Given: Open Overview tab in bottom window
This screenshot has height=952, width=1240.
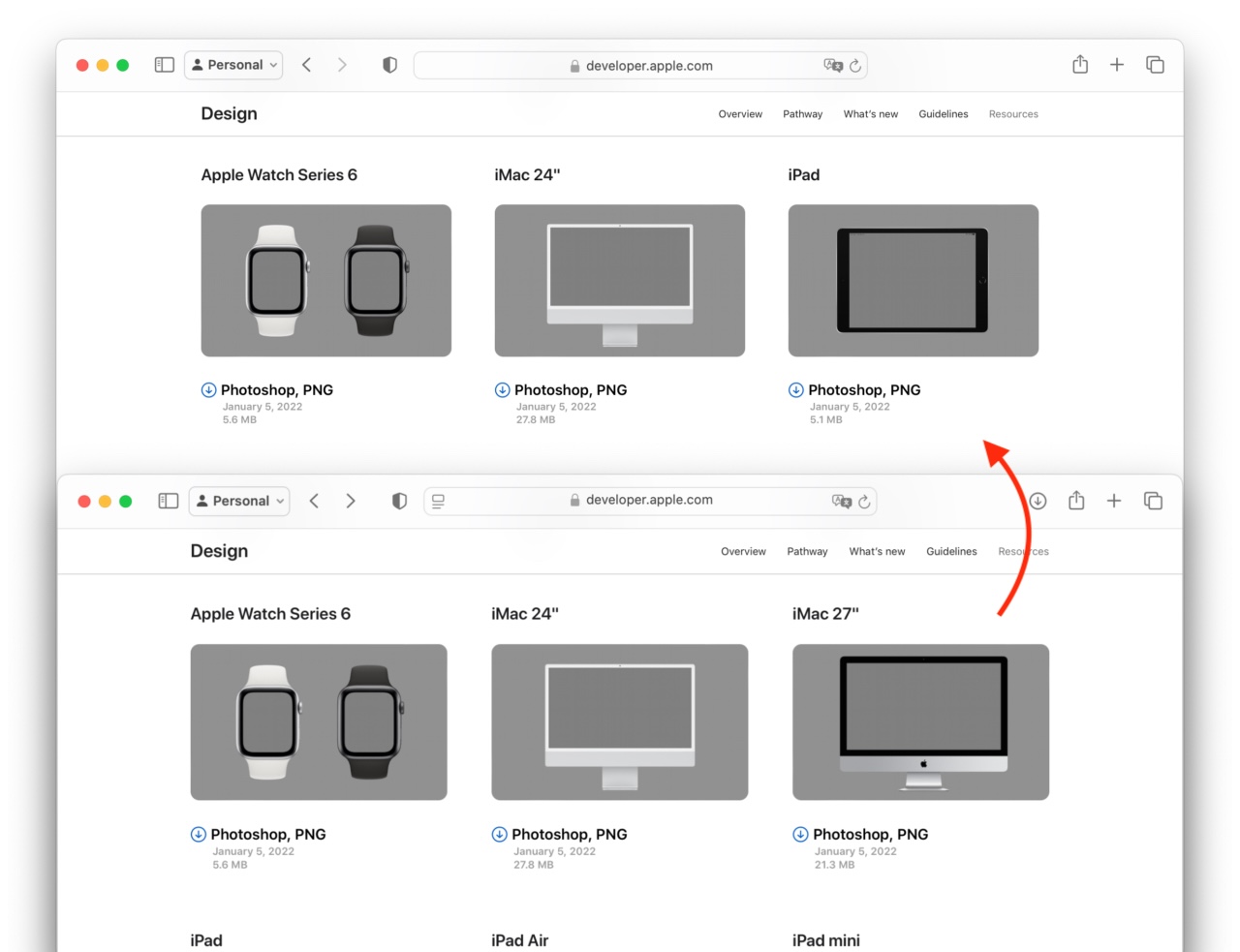Looking at the screenshot, I should pos(743,552).
